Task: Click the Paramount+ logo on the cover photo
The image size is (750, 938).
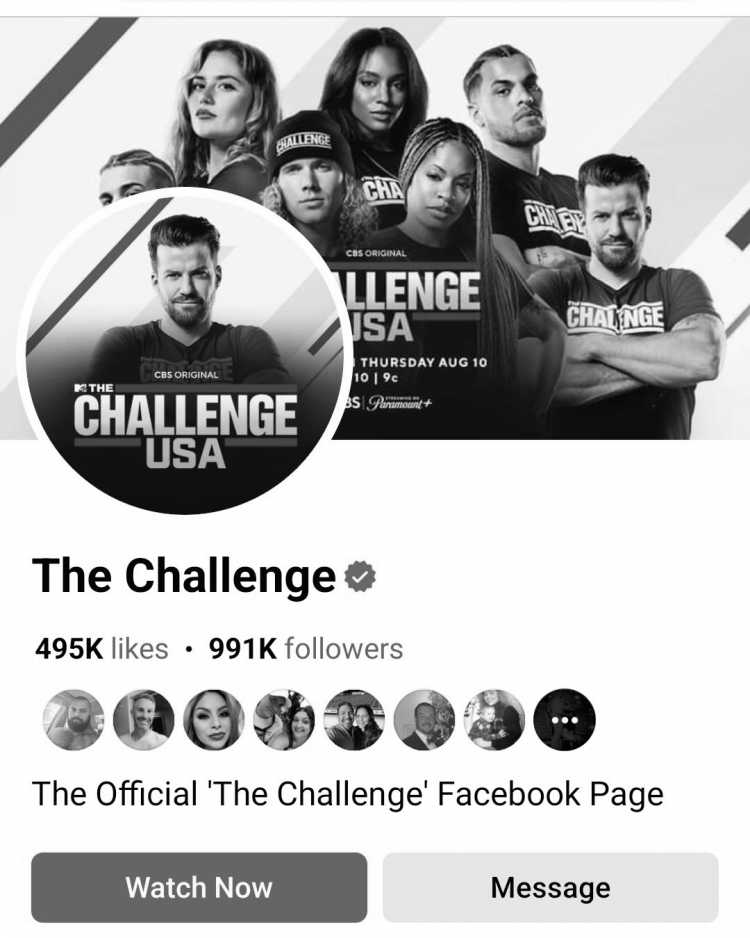Action: 399,403
